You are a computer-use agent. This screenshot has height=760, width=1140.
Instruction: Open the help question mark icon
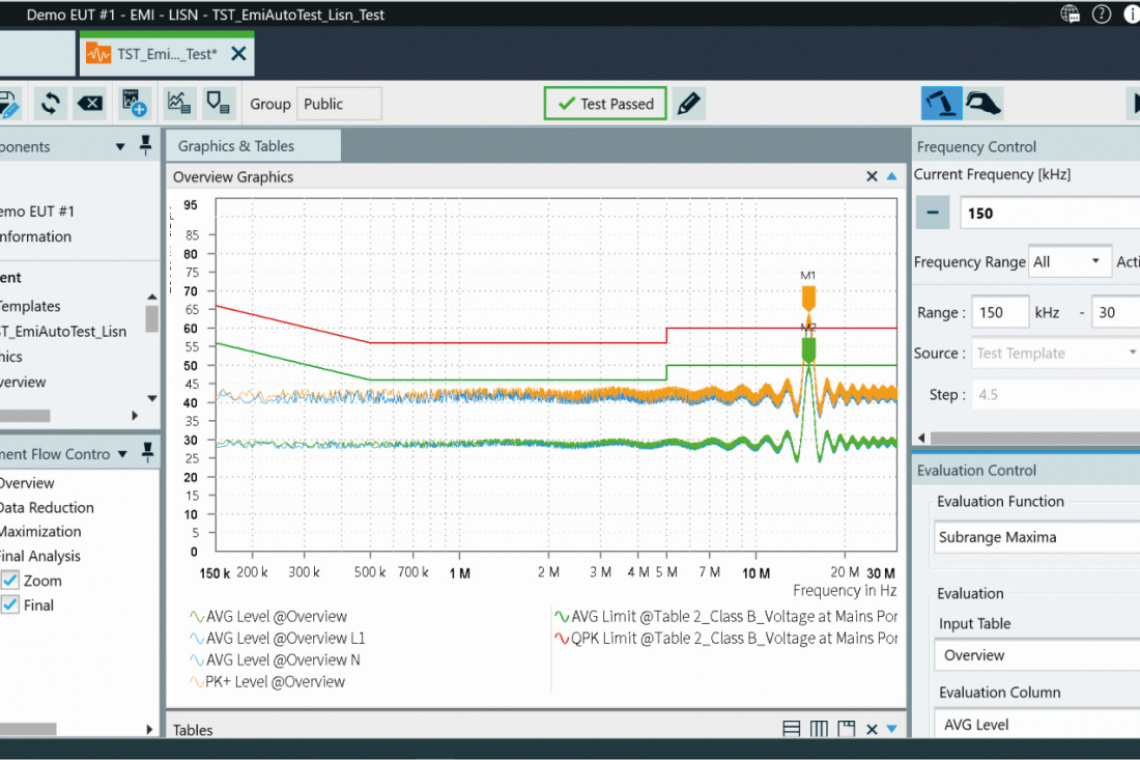click(x=1101, y=15)
